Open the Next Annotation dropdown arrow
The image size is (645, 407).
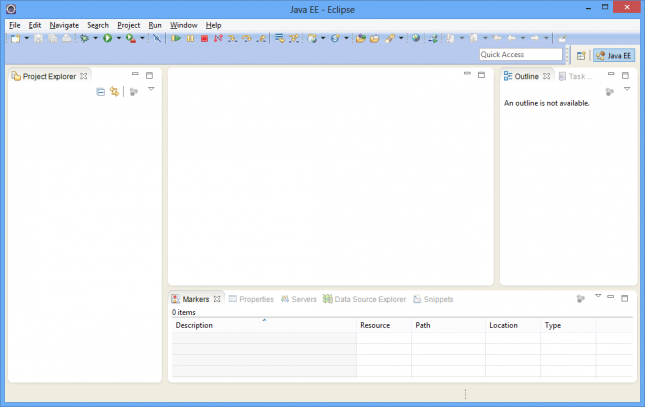click(462, 38)
